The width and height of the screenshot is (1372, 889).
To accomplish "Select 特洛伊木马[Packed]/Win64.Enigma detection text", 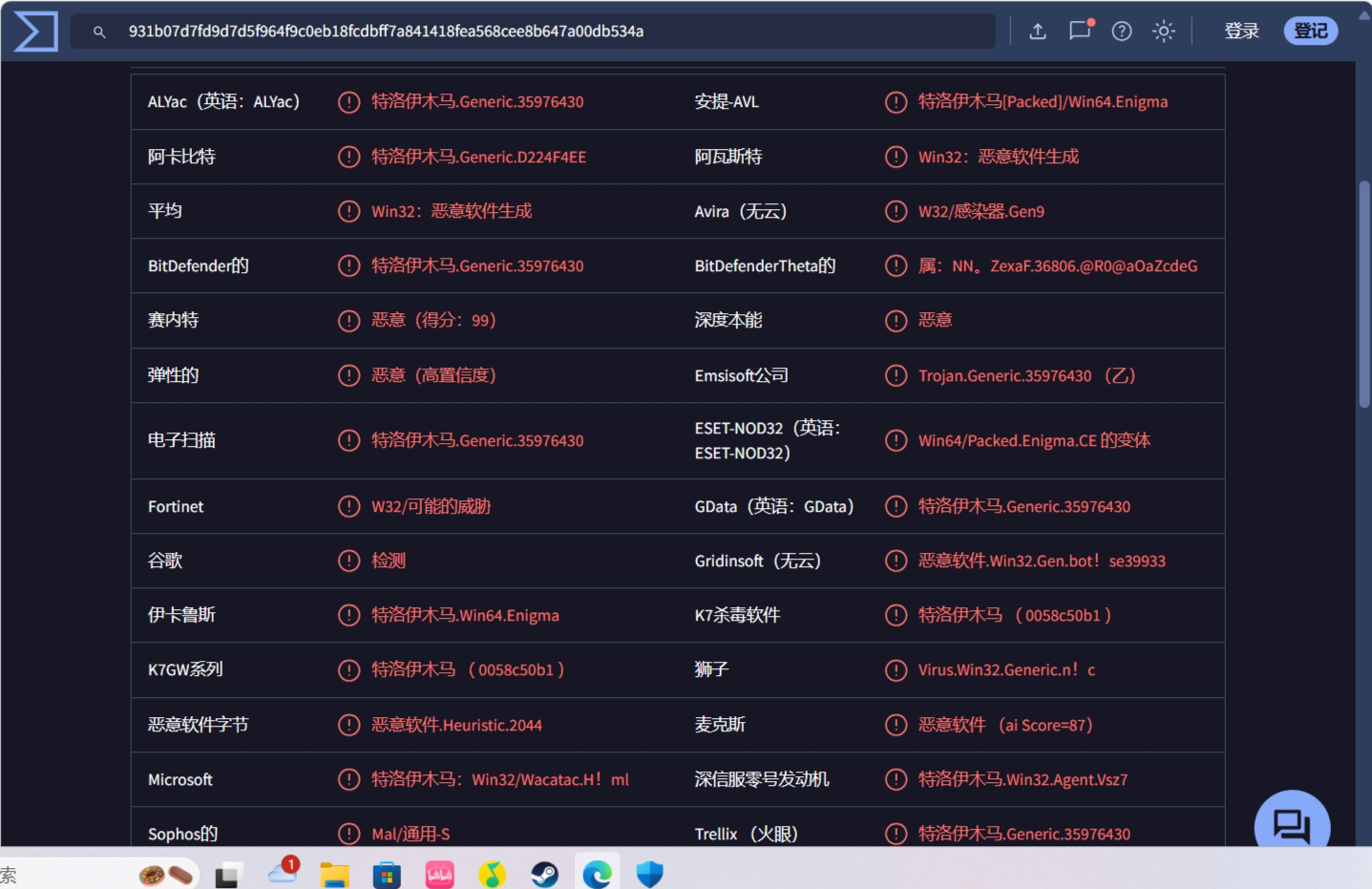I will coord(1043,102).
